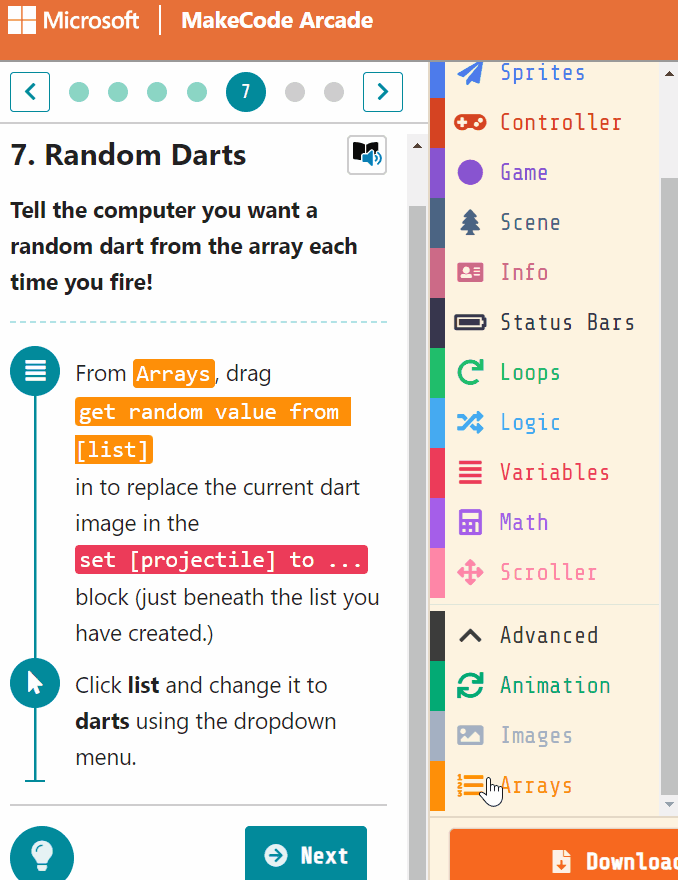Open the Scene blocks category
The image size is (678, 880).
click(530, 222)
